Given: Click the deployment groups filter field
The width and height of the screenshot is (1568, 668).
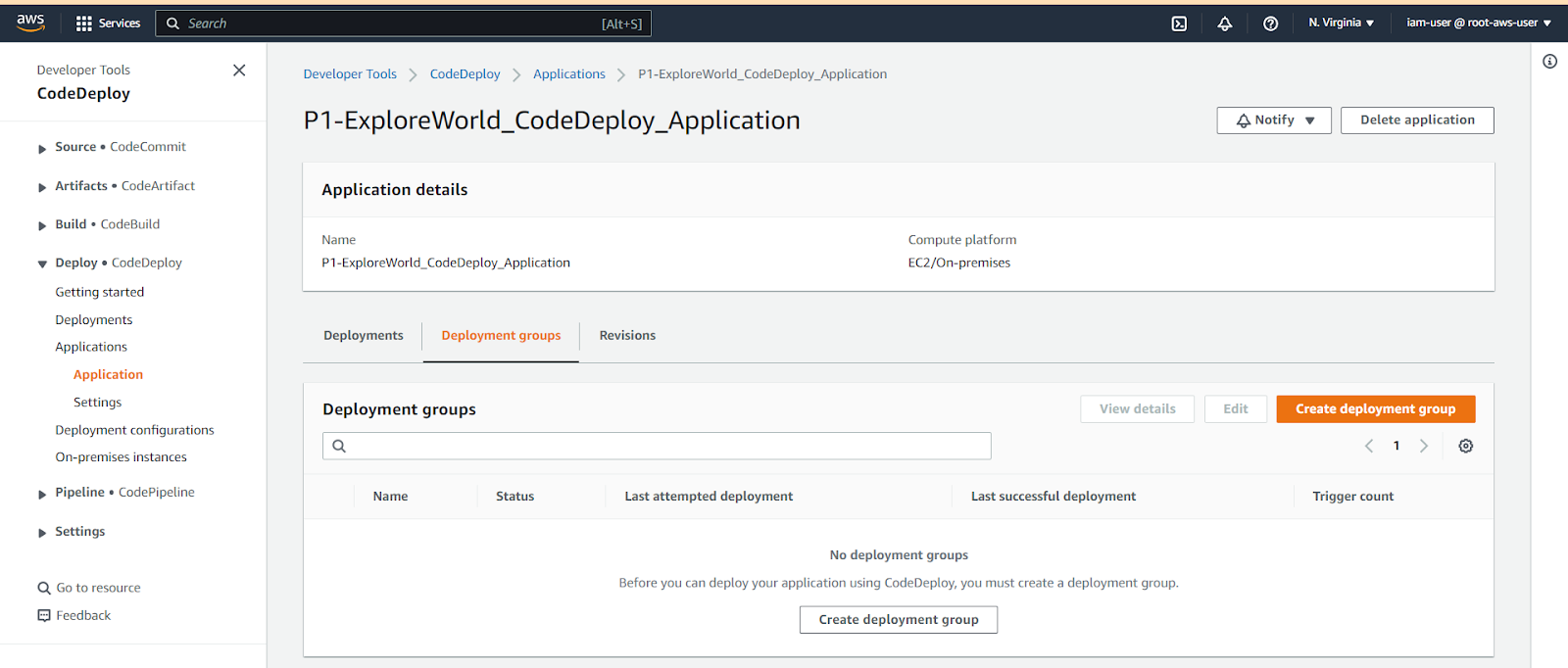Looking at the screenshot, I should (657, 446).
